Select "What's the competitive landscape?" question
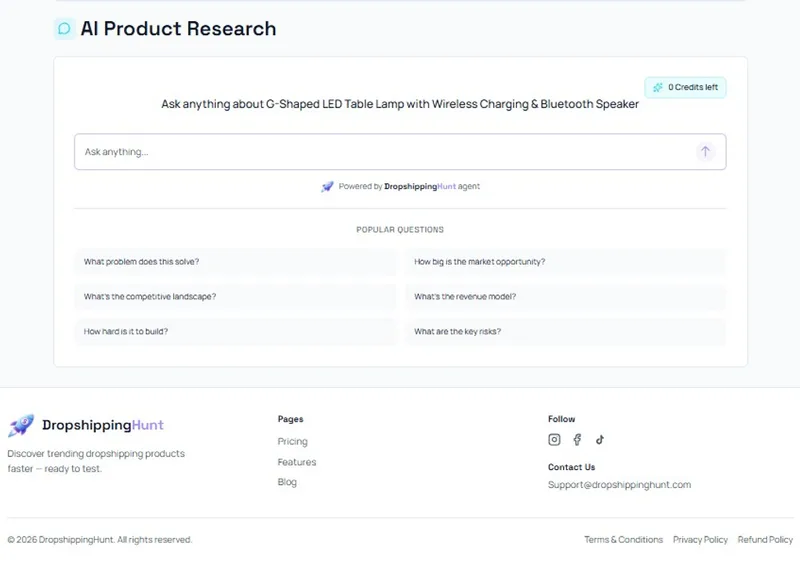Screen dimensions: 800x564 235,297
